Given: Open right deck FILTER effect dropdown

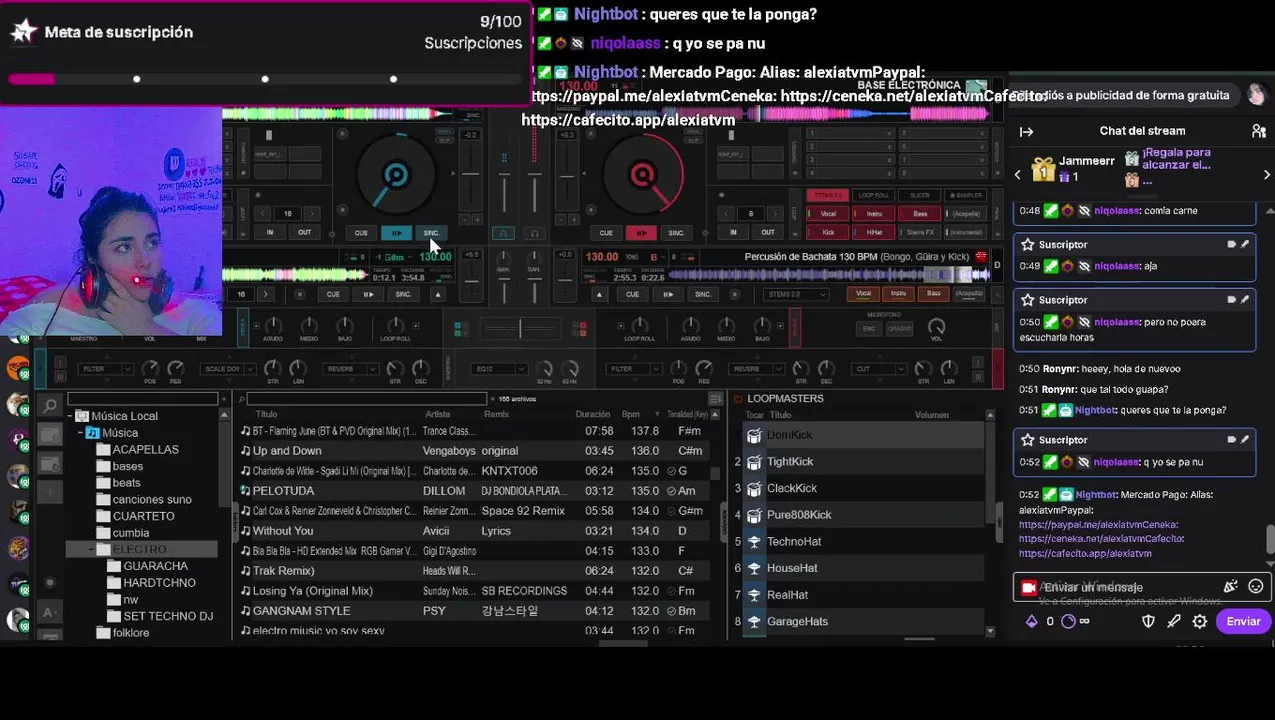Looking at the screenshot, I should 634,369.
